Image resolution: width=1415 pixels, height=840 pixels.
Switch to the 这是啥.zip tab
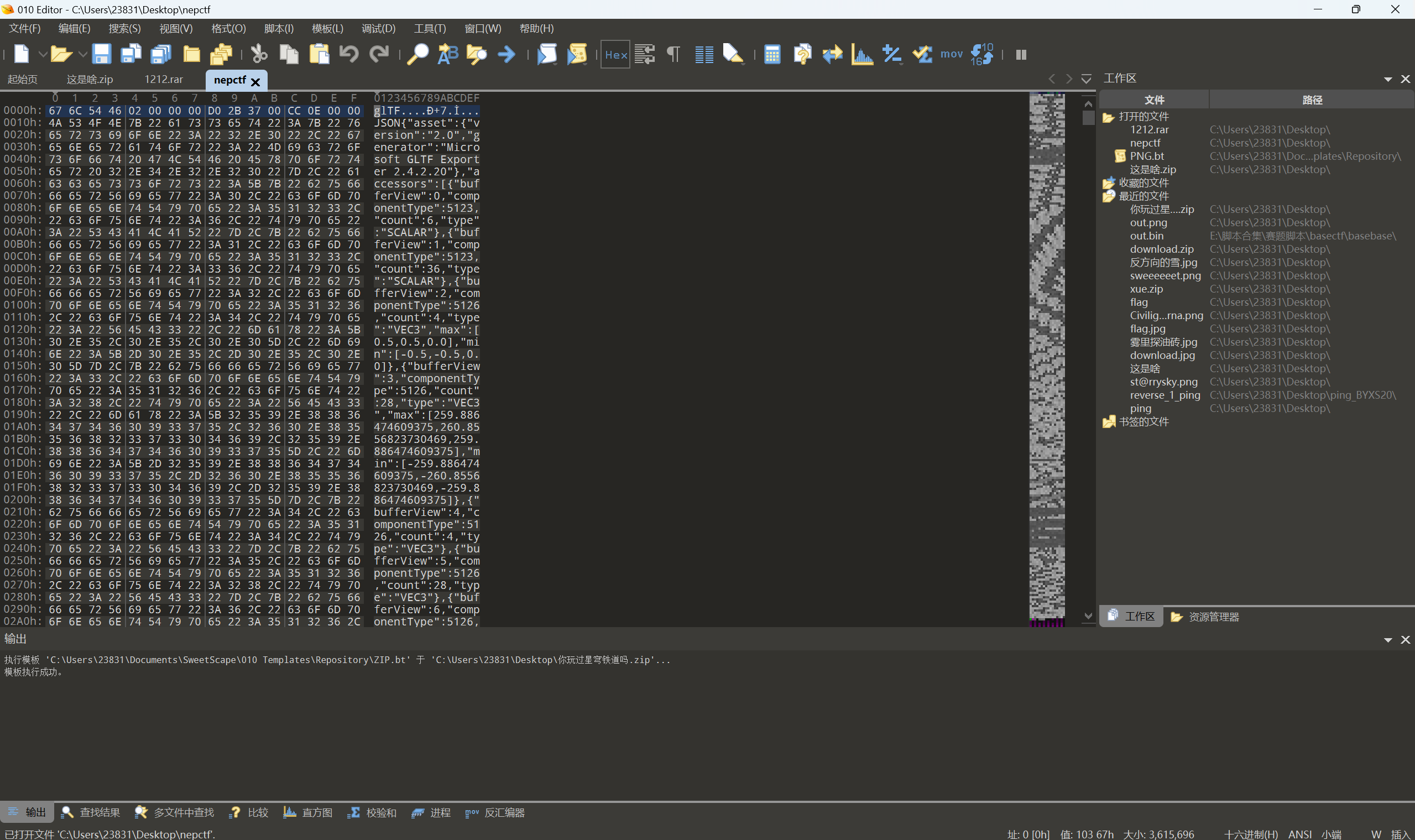pyautogui.click(x=90, y=80)
